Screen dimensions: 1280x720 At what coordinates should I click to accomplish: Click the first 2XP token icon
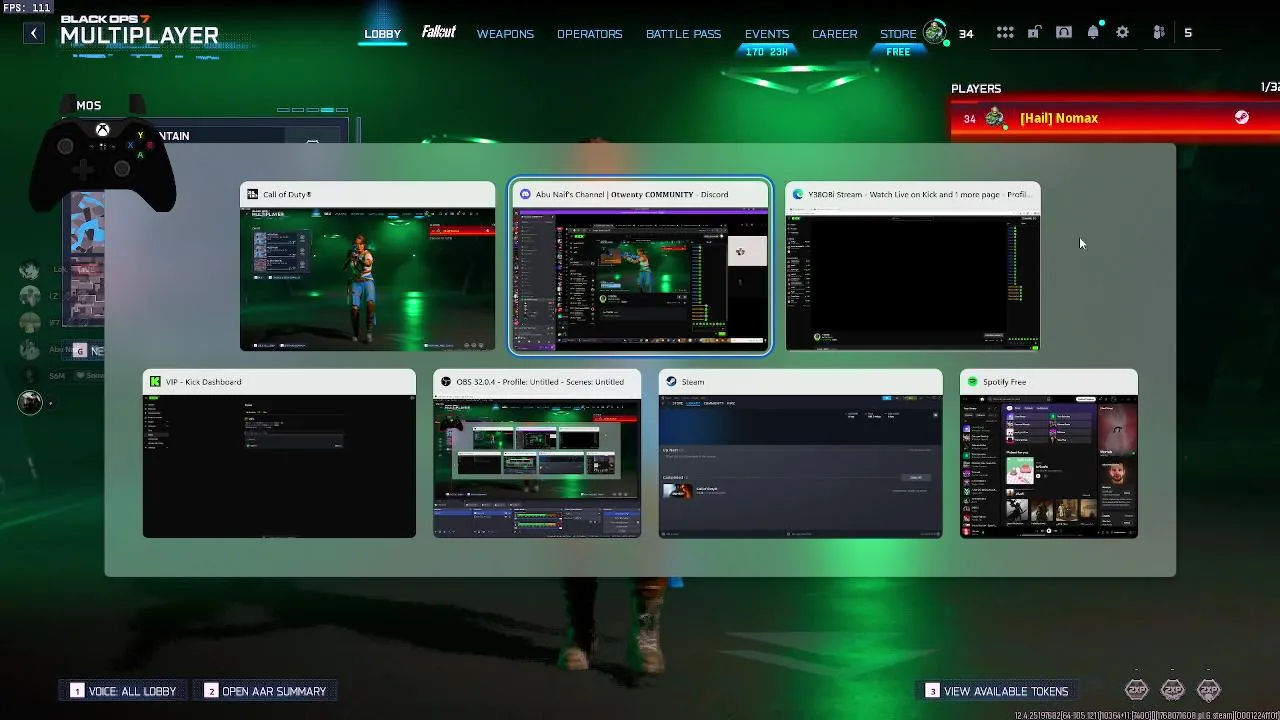click(x=1137, y=689)
